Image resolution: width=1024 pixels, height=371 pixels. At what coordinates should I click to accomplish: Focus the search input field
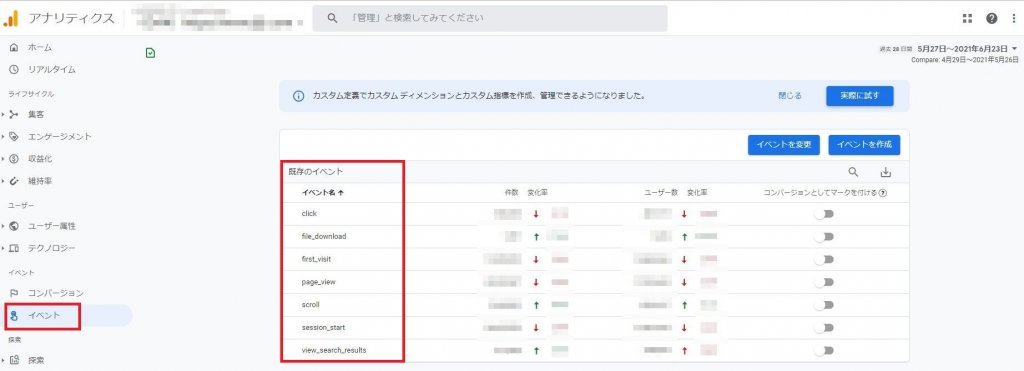(x=490, y=18)
